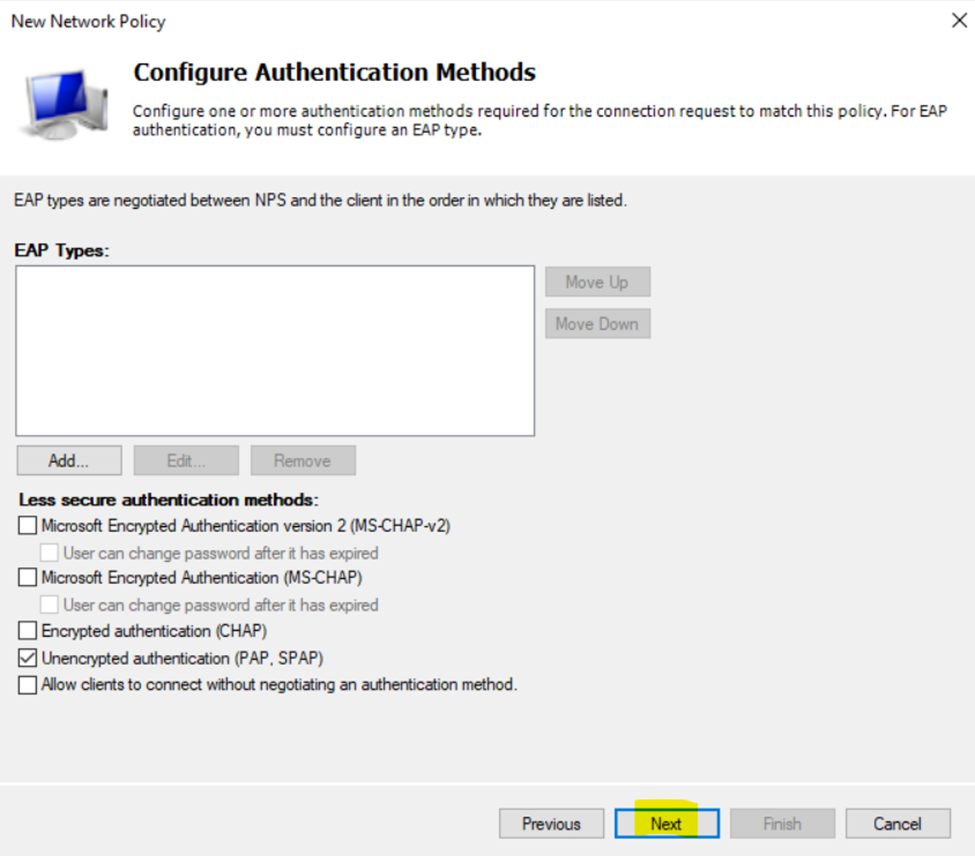Click the Move Up button
This screenshot has width=975, height=856.
coord(598,282)
